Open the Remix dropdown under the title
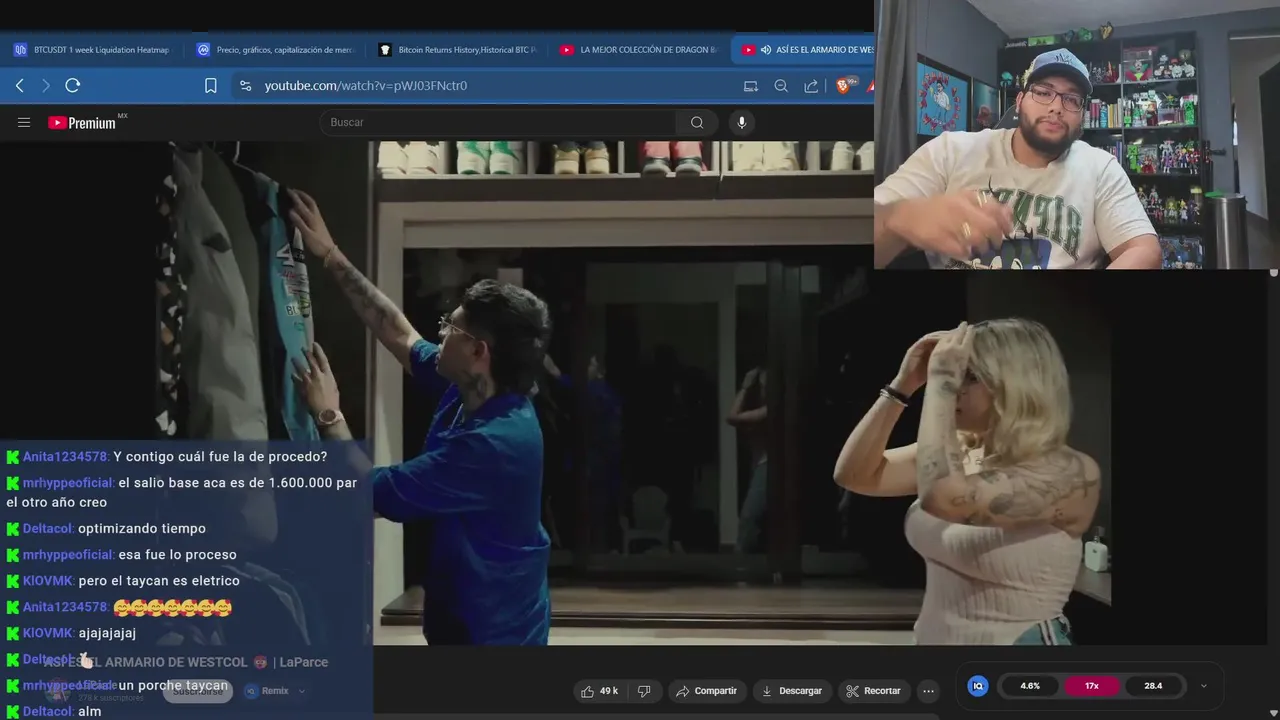The height and width of the screenshot is (720, 1280). tap(275, 691)
